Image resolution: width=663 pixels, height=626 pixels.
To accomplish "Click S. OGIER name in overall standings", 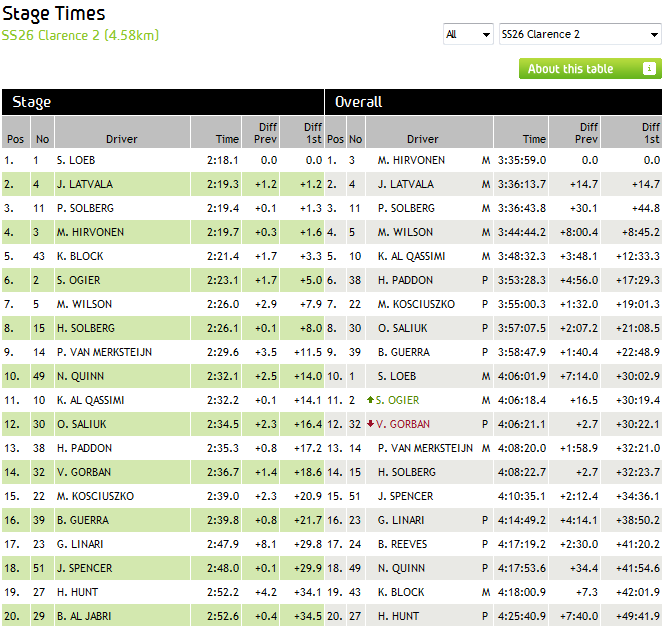I will click(397, 400).
